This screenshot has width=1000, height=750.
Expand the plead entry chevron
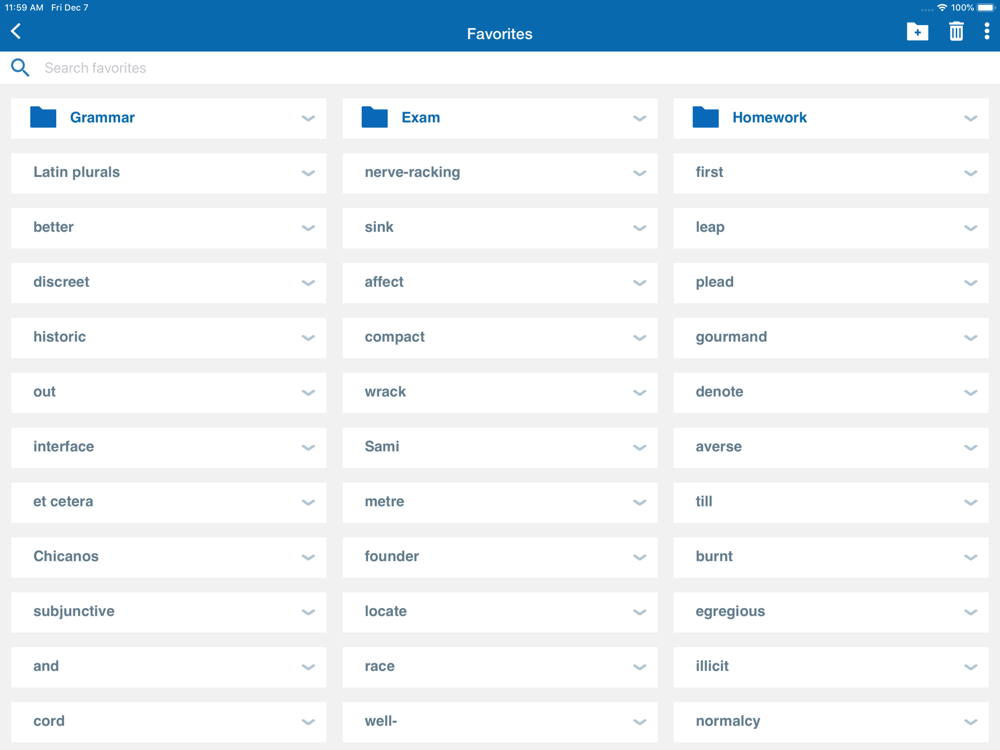coord(971,283)
